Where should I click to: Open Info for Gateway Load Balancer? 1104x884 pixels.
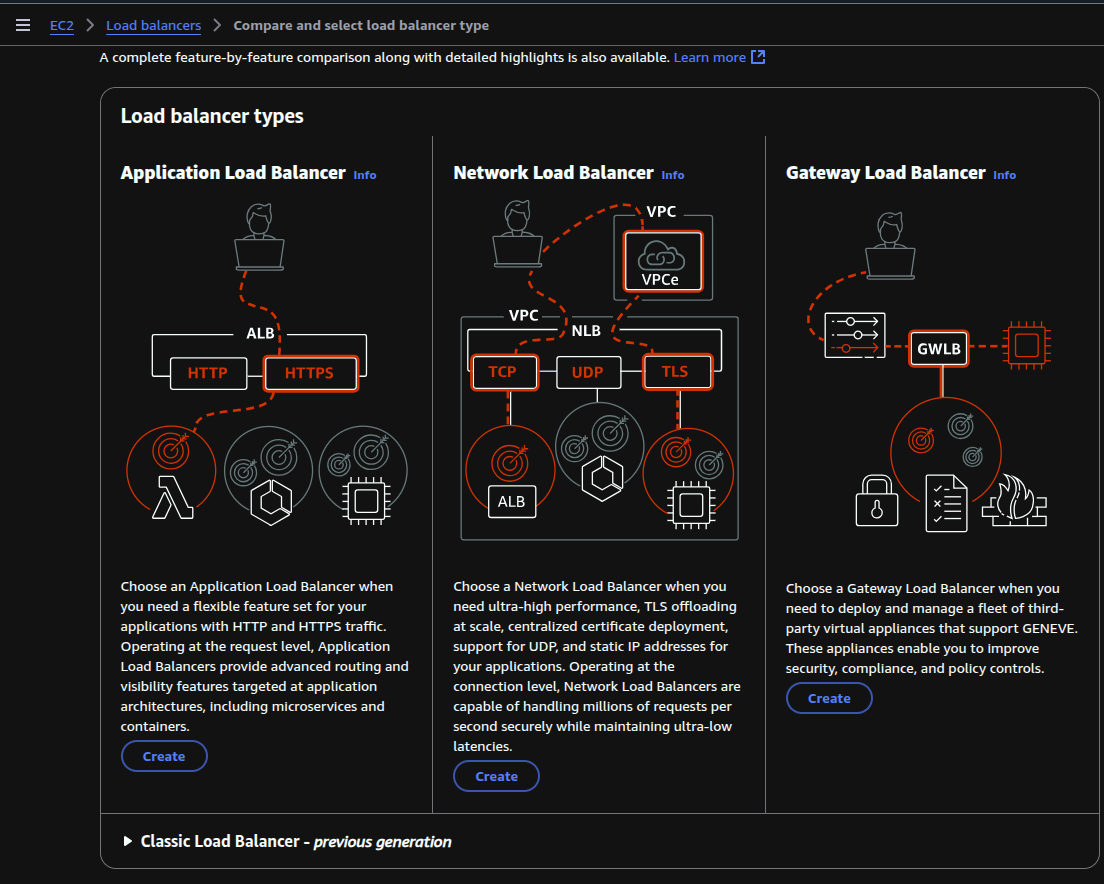[x=1005, y=175]
